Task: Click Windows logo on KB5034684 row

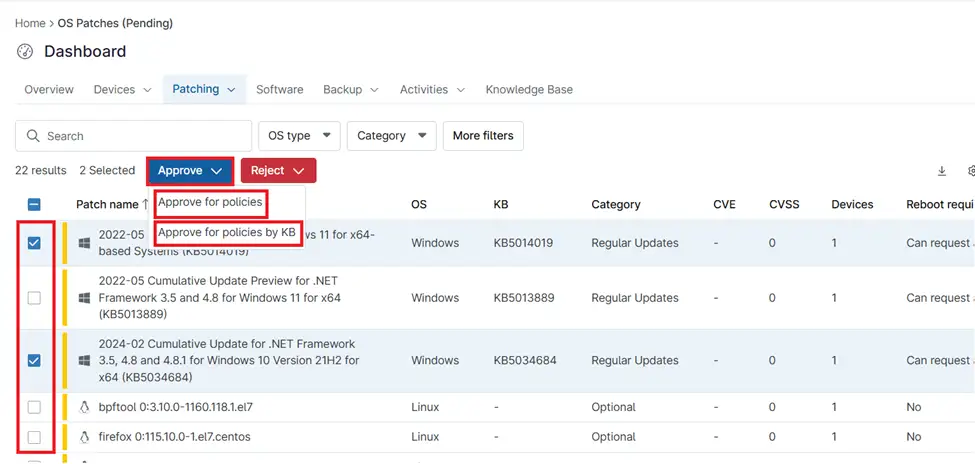Action: pos(85,361)
